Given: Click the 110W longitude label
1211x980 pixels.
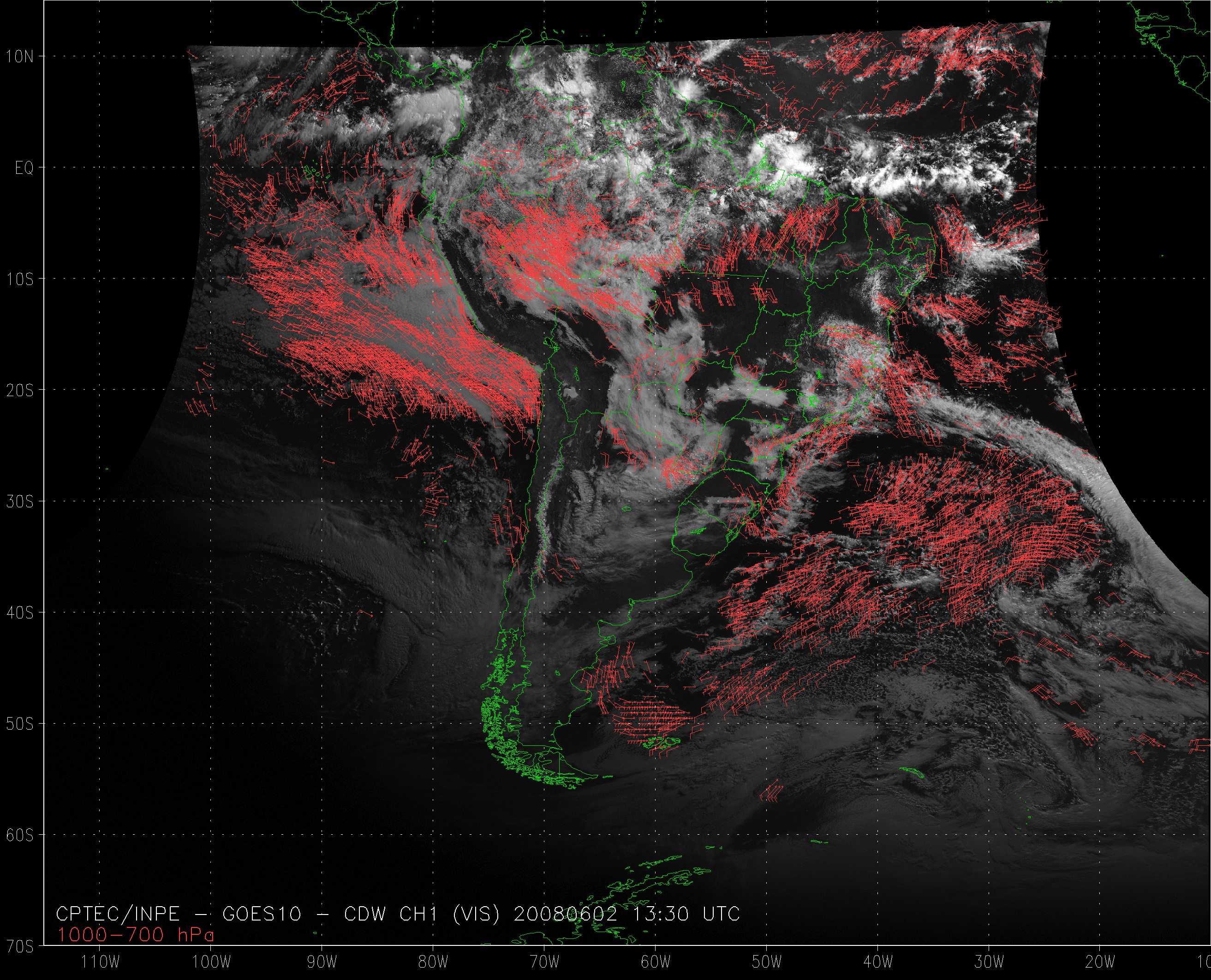Looking at the screenshot, I should [101, 962].
